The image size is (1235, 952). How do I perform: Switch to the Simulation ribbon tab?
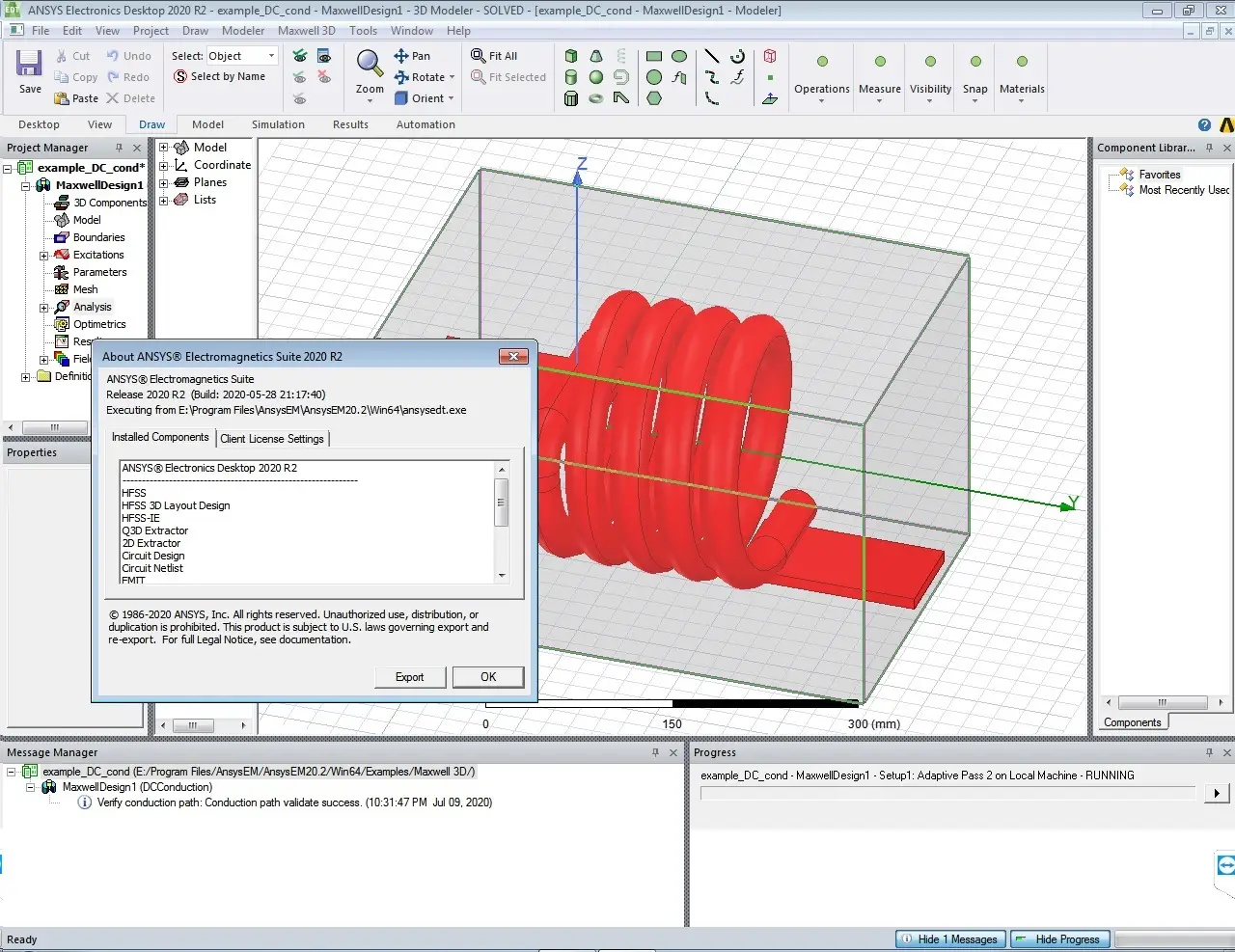pos(278,124)
